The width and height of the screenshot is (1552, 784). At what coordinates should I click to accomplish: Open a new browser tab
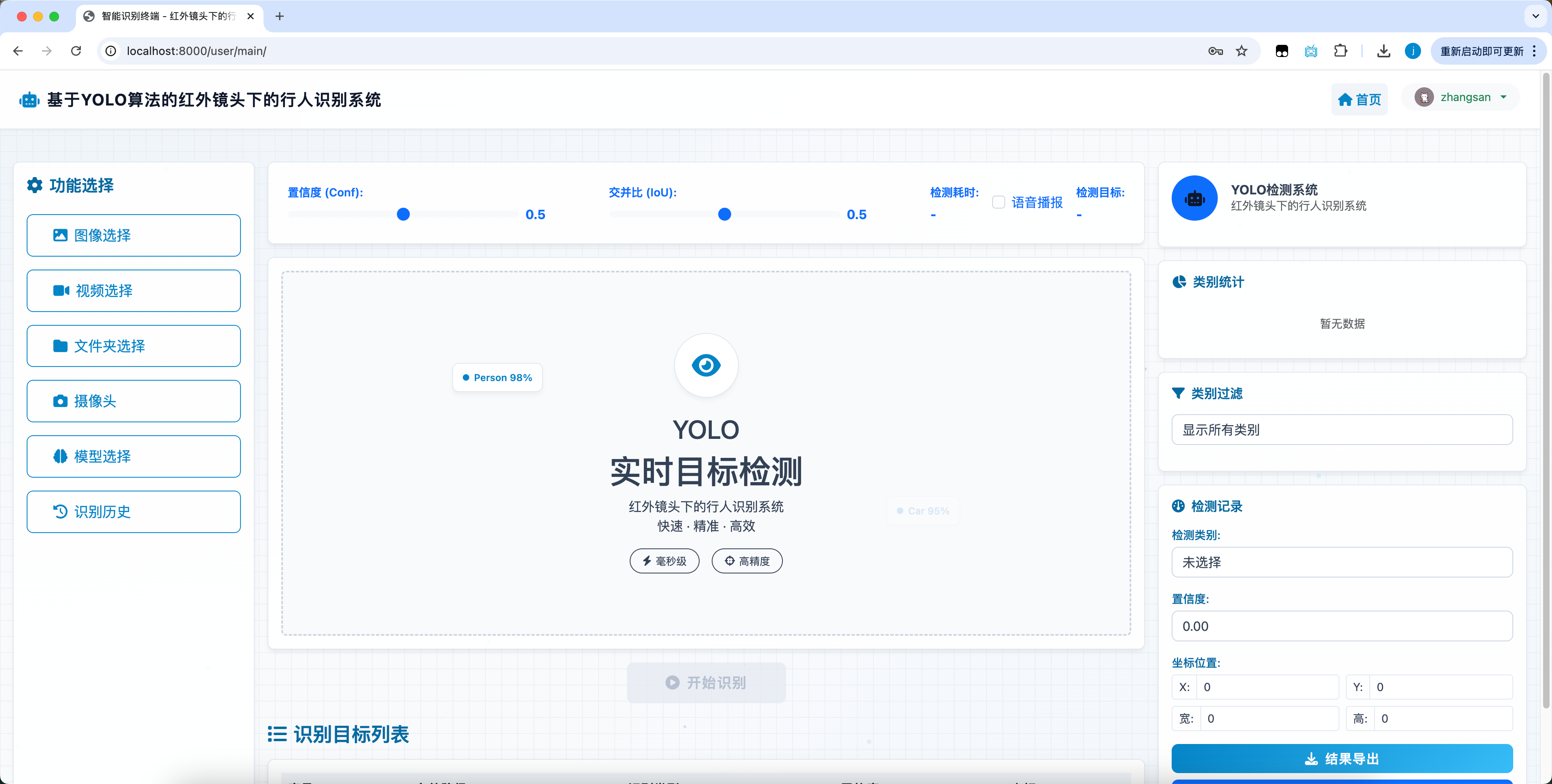(x=280, y=16)
